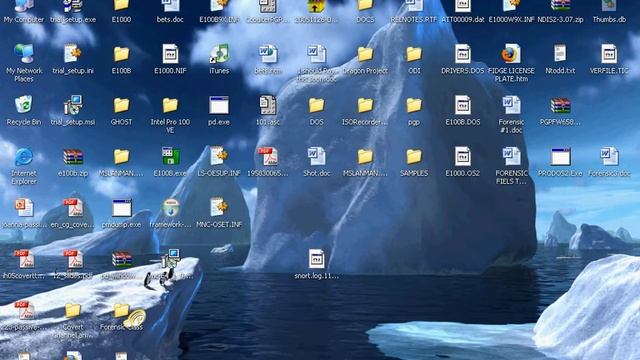Select the iTunes shortcut icon

tap(219, 54)
